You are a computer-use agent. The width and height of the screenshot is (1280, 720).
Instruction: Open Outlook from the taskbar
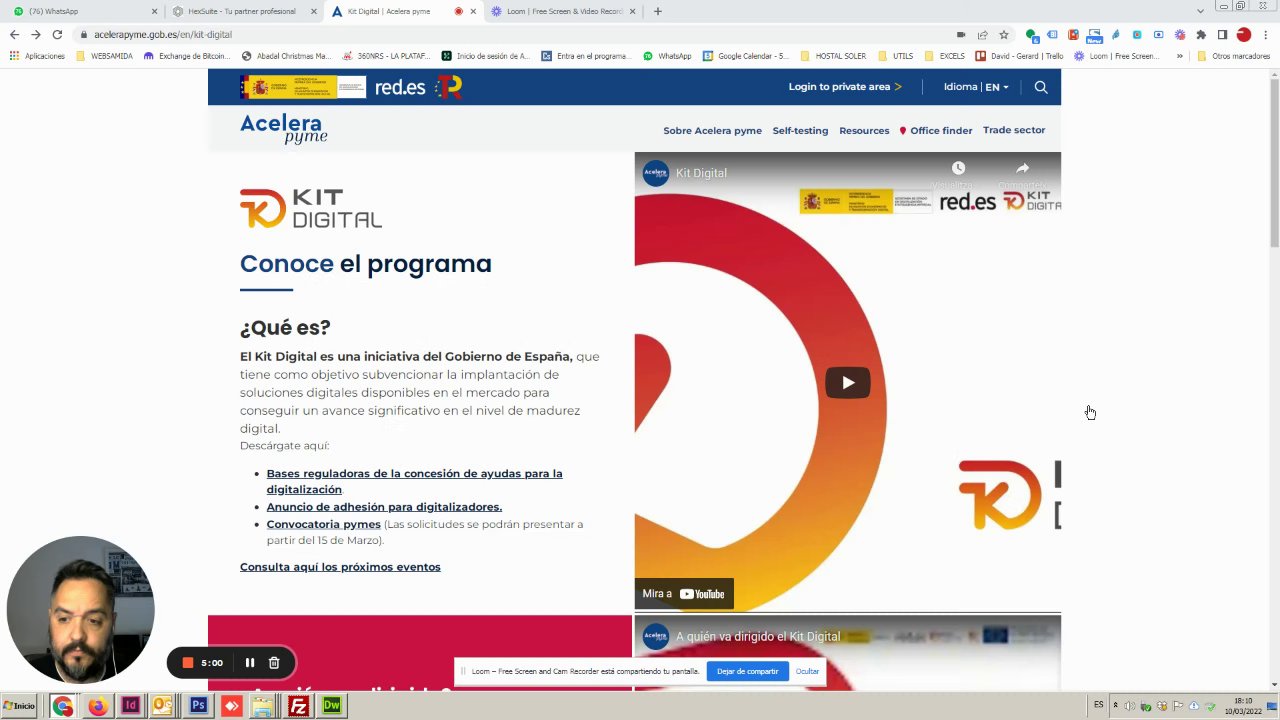[163, 706]
